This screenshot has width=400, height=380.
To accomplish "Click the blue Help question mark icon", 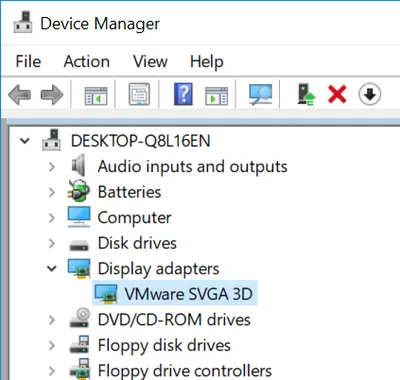I will [x=183, y=94].
